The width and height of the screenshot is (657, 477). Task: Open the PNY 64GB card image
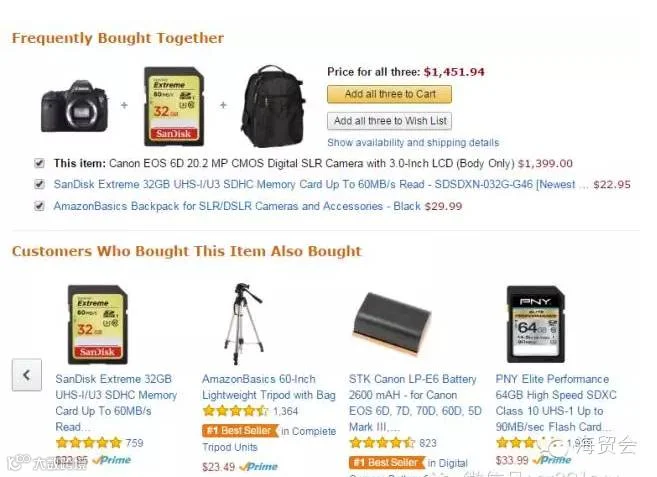click(536, 324)
